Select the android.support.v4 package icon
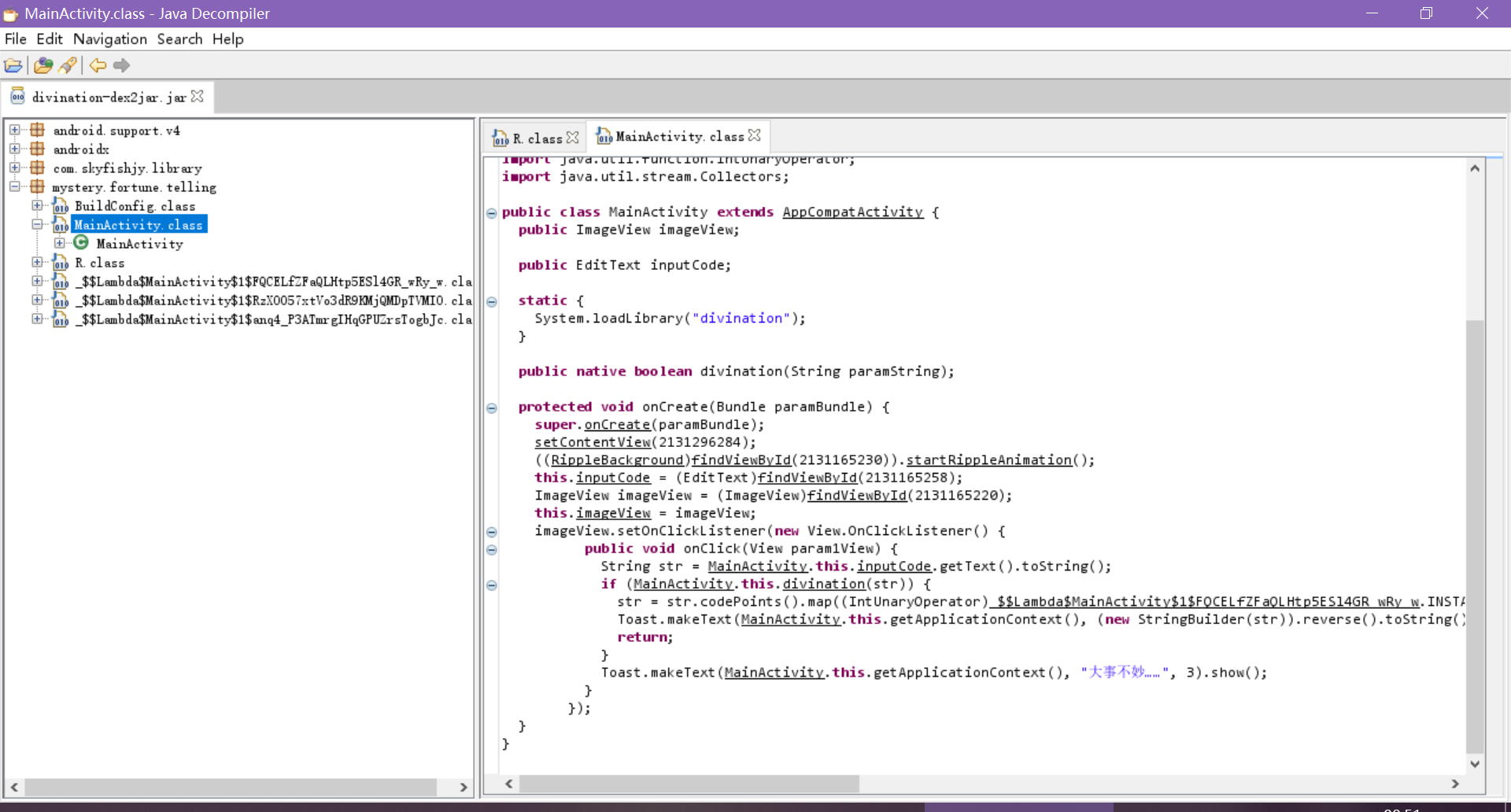1511x812 pixels. click(x=37, y=130)
